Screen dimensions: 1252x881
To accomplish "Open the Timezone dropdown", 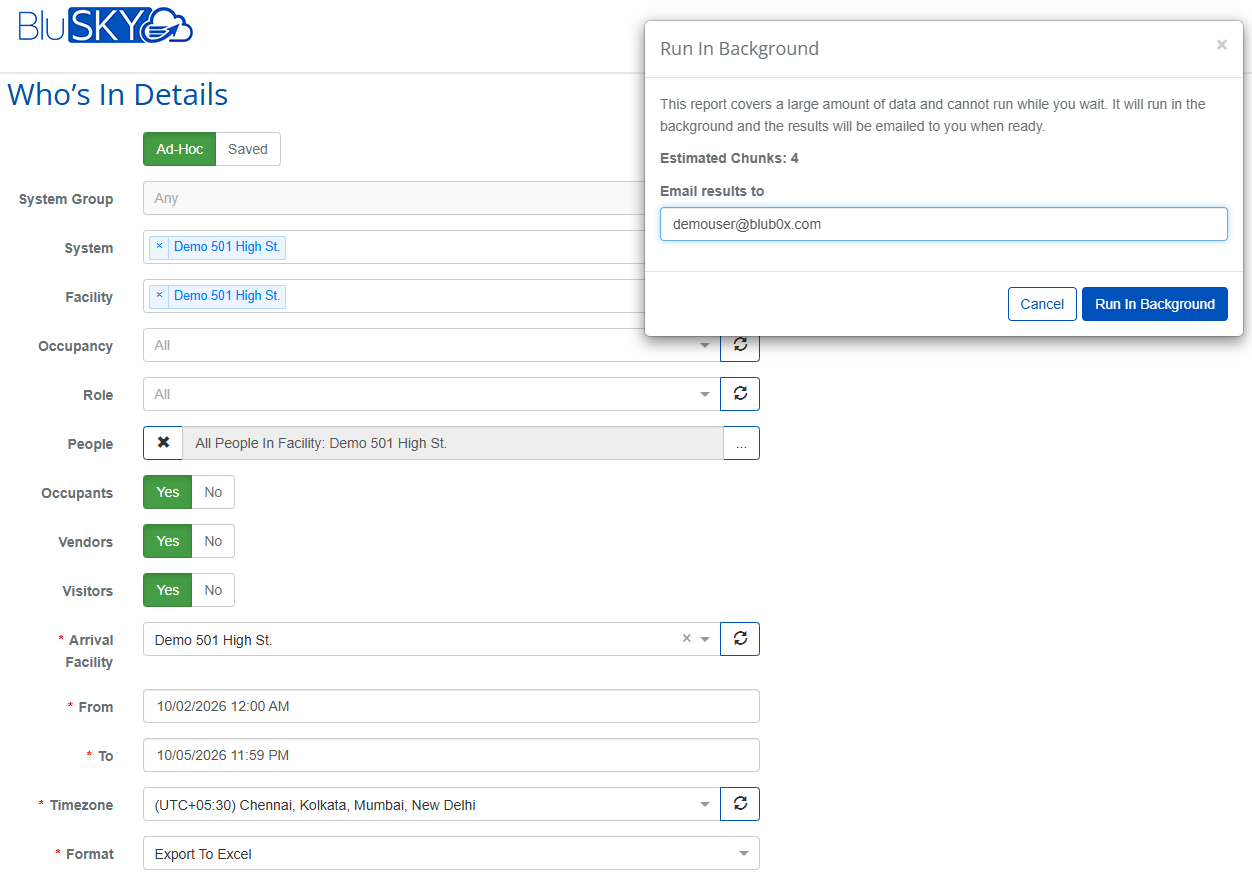I will [432, 804].
